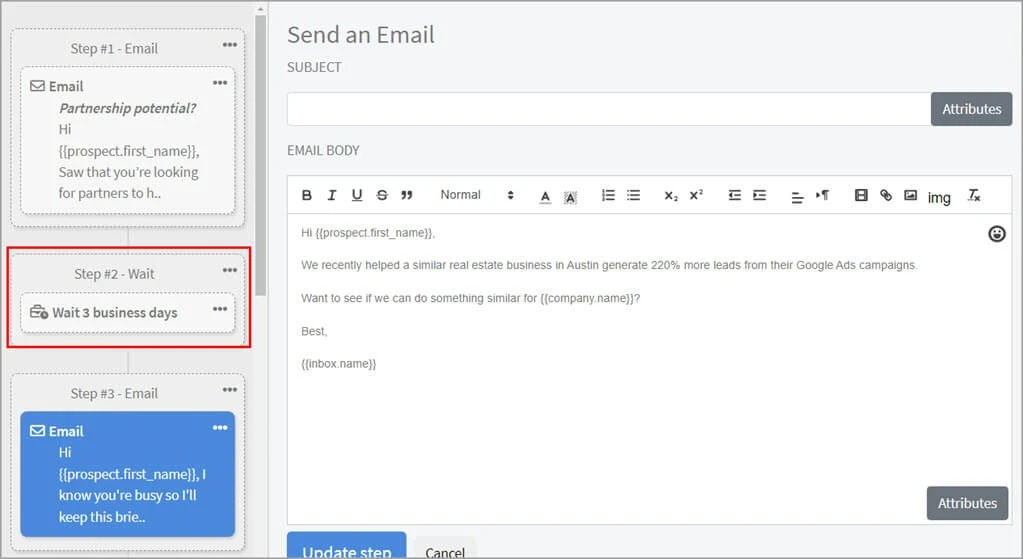The height and width of the screenshot is (559, 1023).
Task: Open the text alignment options
Action: (x=797, y=196)
